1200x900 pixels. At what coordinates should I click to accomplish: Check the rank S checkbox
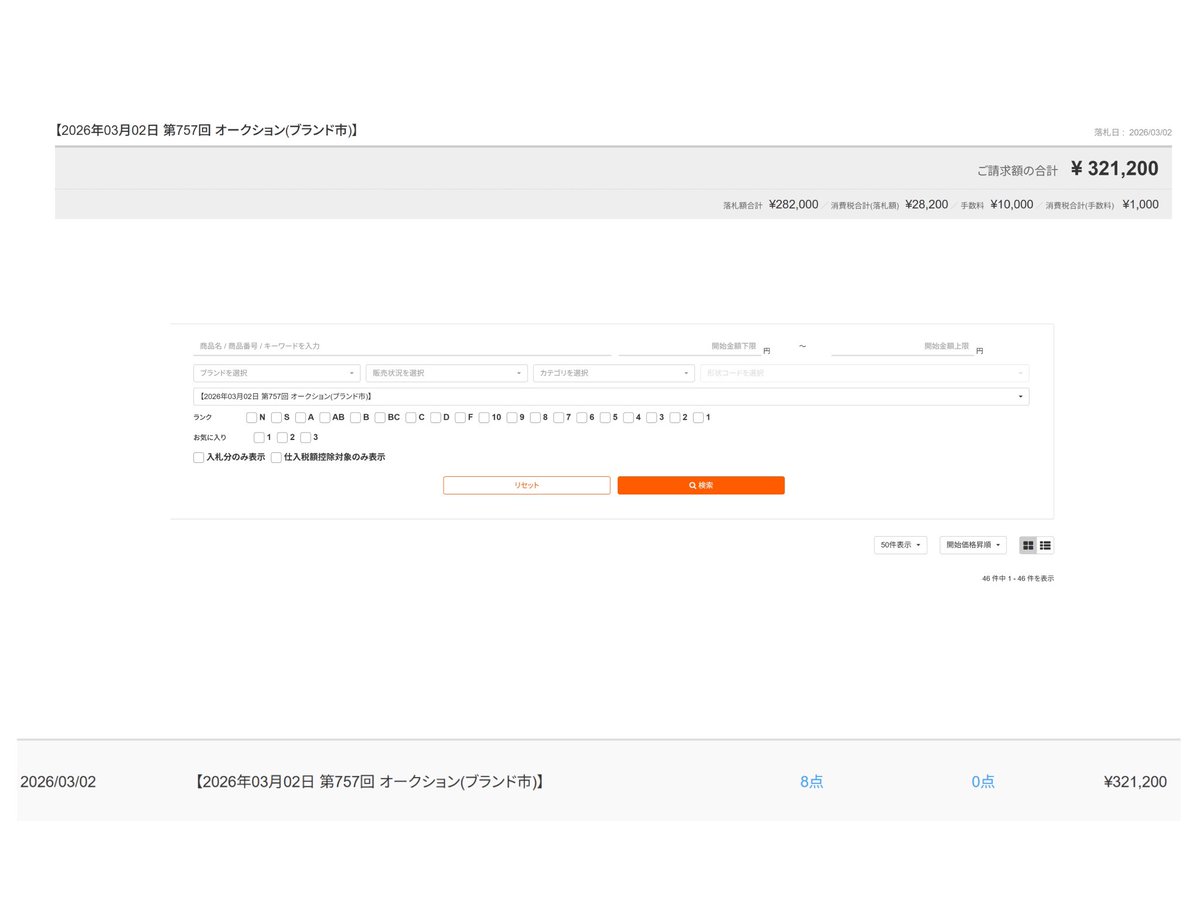(277, 417)
